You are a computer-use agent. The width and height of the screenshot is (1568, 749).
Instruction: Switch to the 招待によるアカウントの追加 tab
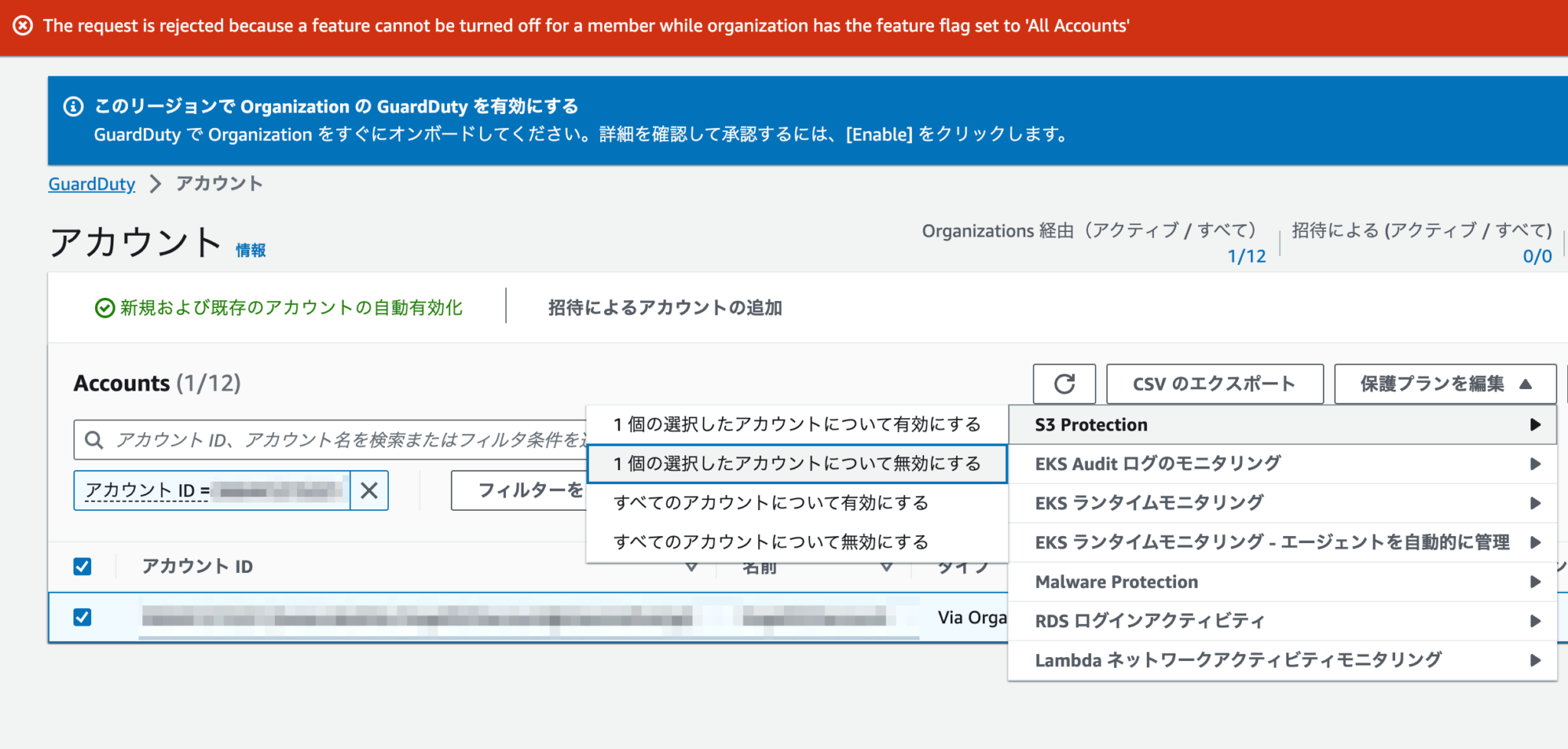pos(665,308)
